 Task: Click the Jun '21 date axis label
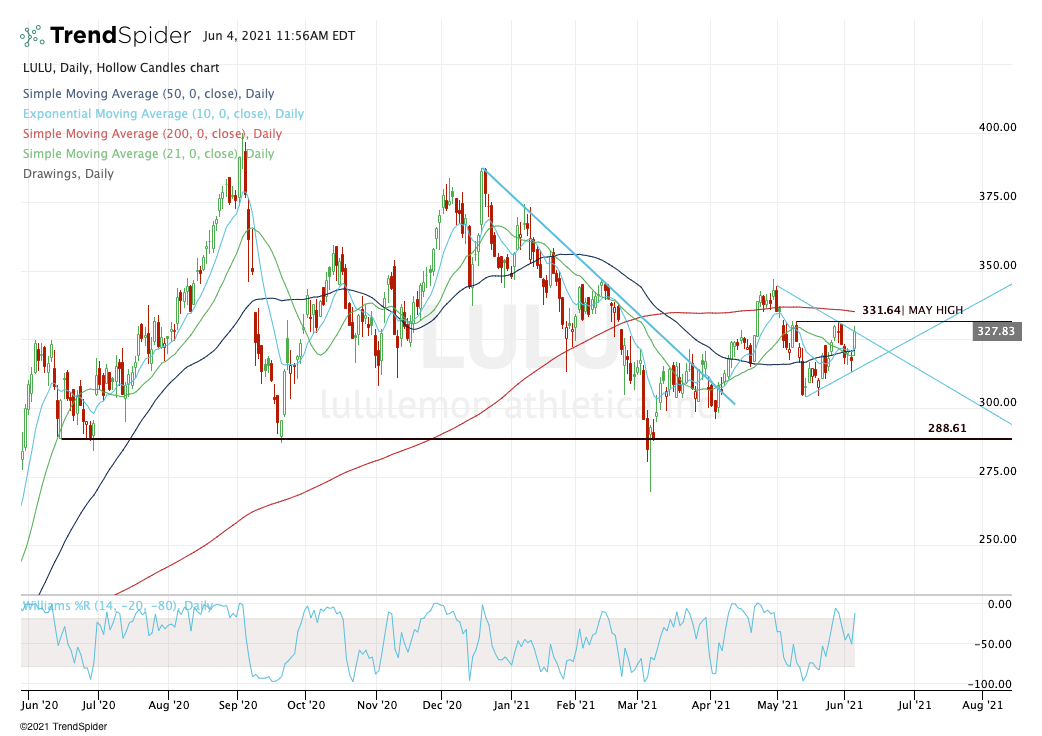pos(844,705)
